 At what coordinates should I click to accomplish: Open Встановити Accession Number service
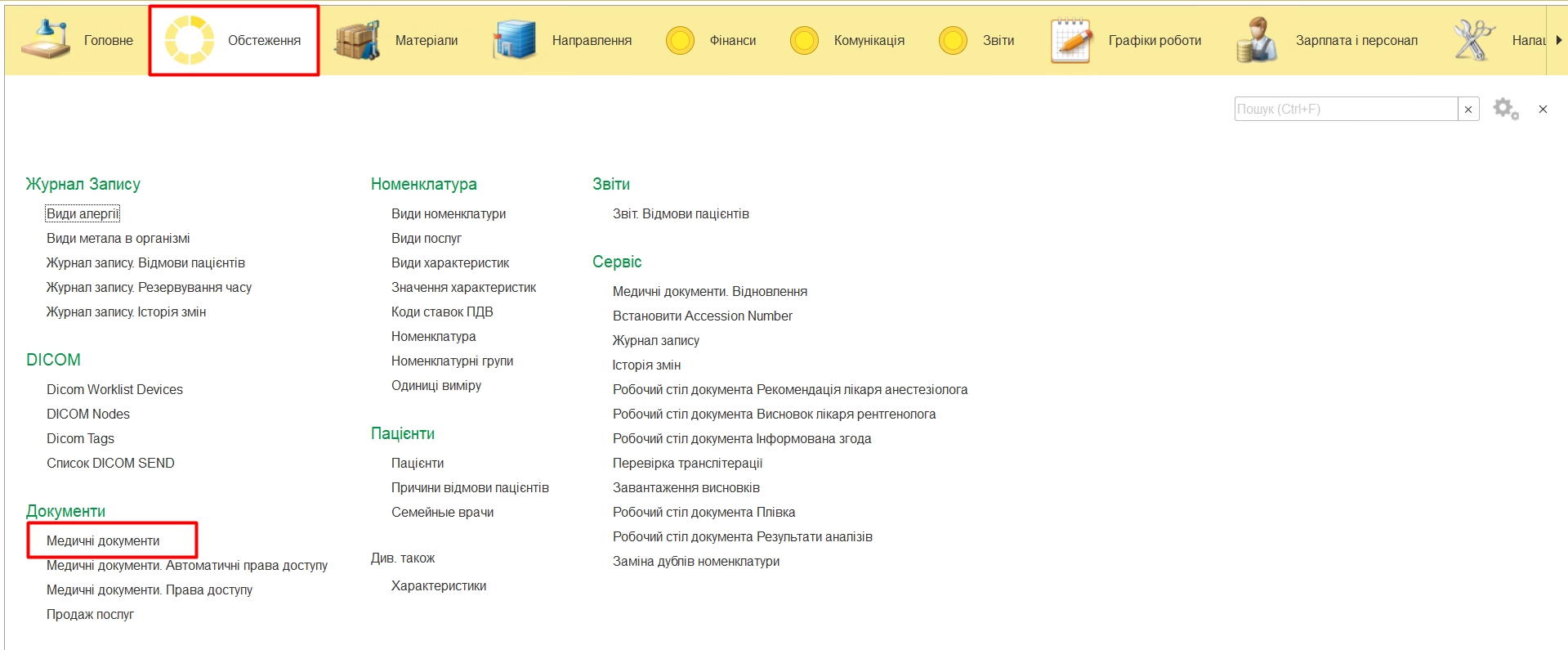702,316
